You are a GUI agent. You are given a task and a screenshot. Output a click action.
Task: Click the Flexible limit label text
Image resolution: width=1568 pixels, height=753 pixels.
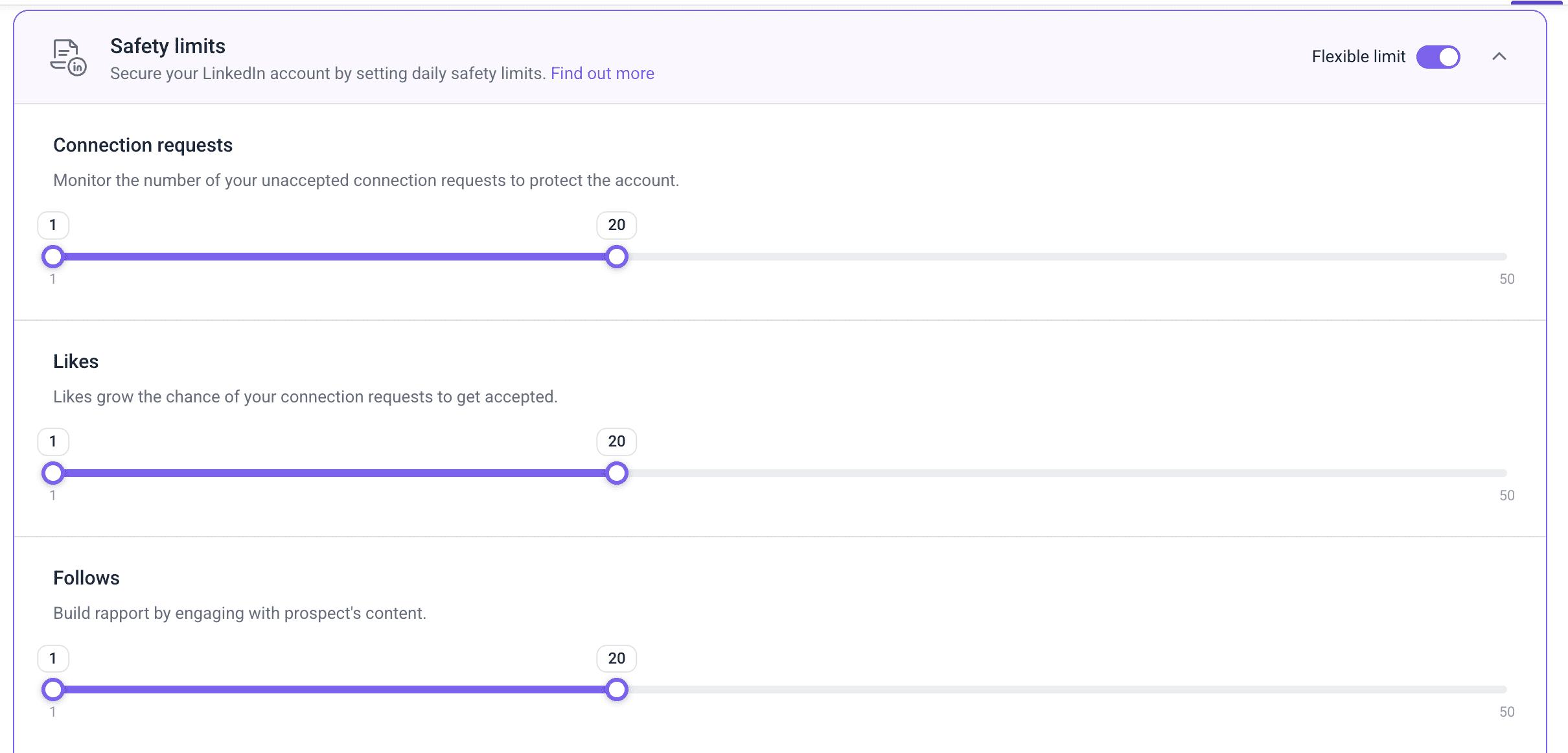(1358, 57)
